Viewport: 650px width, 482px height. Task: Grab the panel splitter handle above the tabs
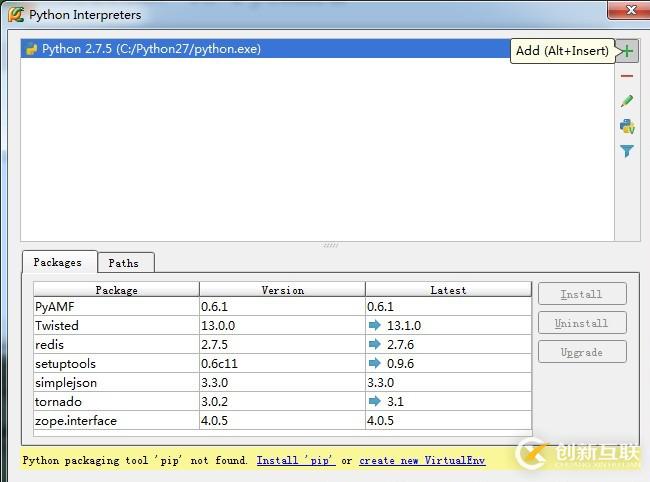pyautogui.click(x=330, y=245)
